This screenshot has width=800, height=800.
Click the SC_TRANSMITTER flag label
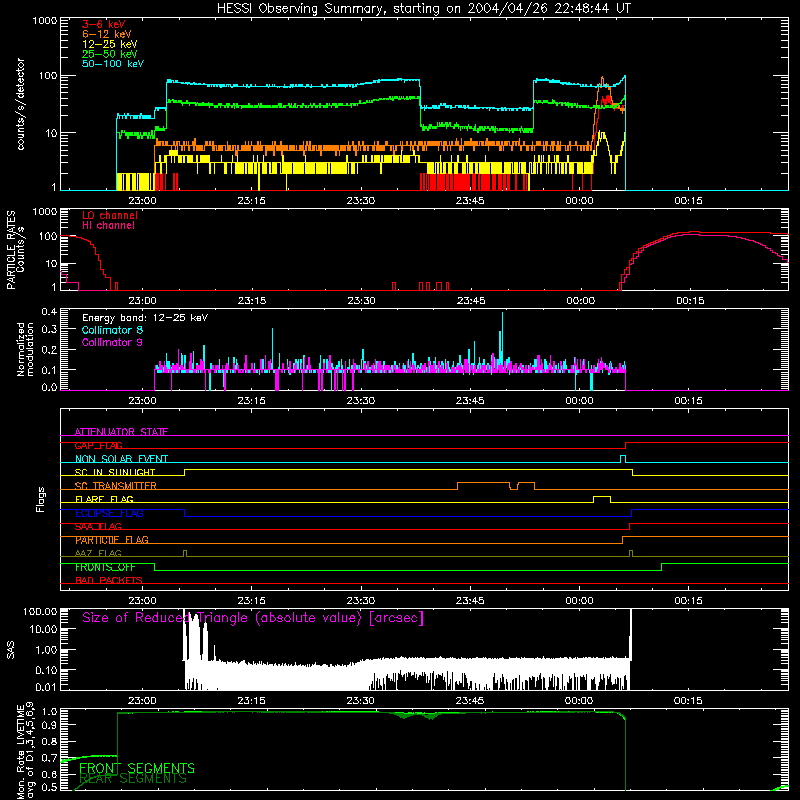point(116,485)
